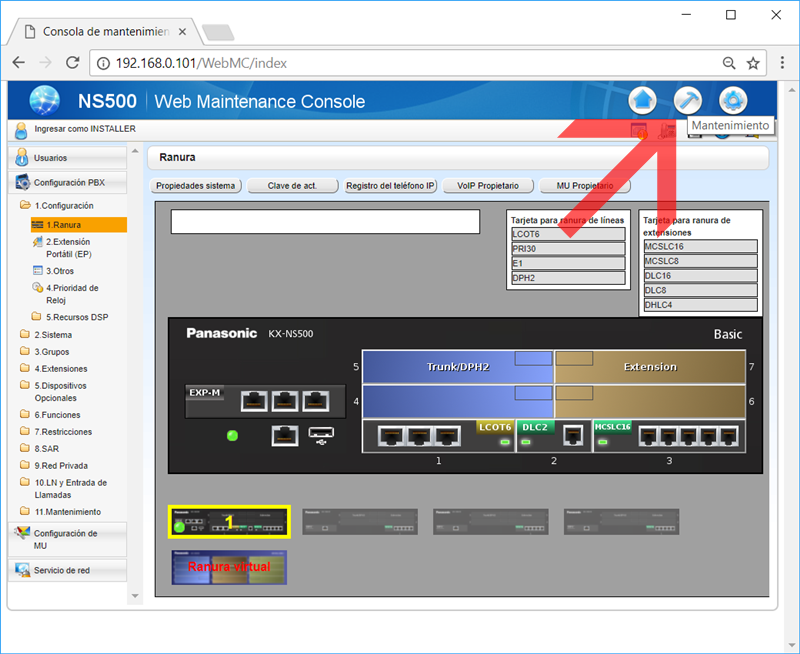Screen dimensions: 800x654
Task: Click the VoIP Propietario button
Action: [x=488, y=185]
